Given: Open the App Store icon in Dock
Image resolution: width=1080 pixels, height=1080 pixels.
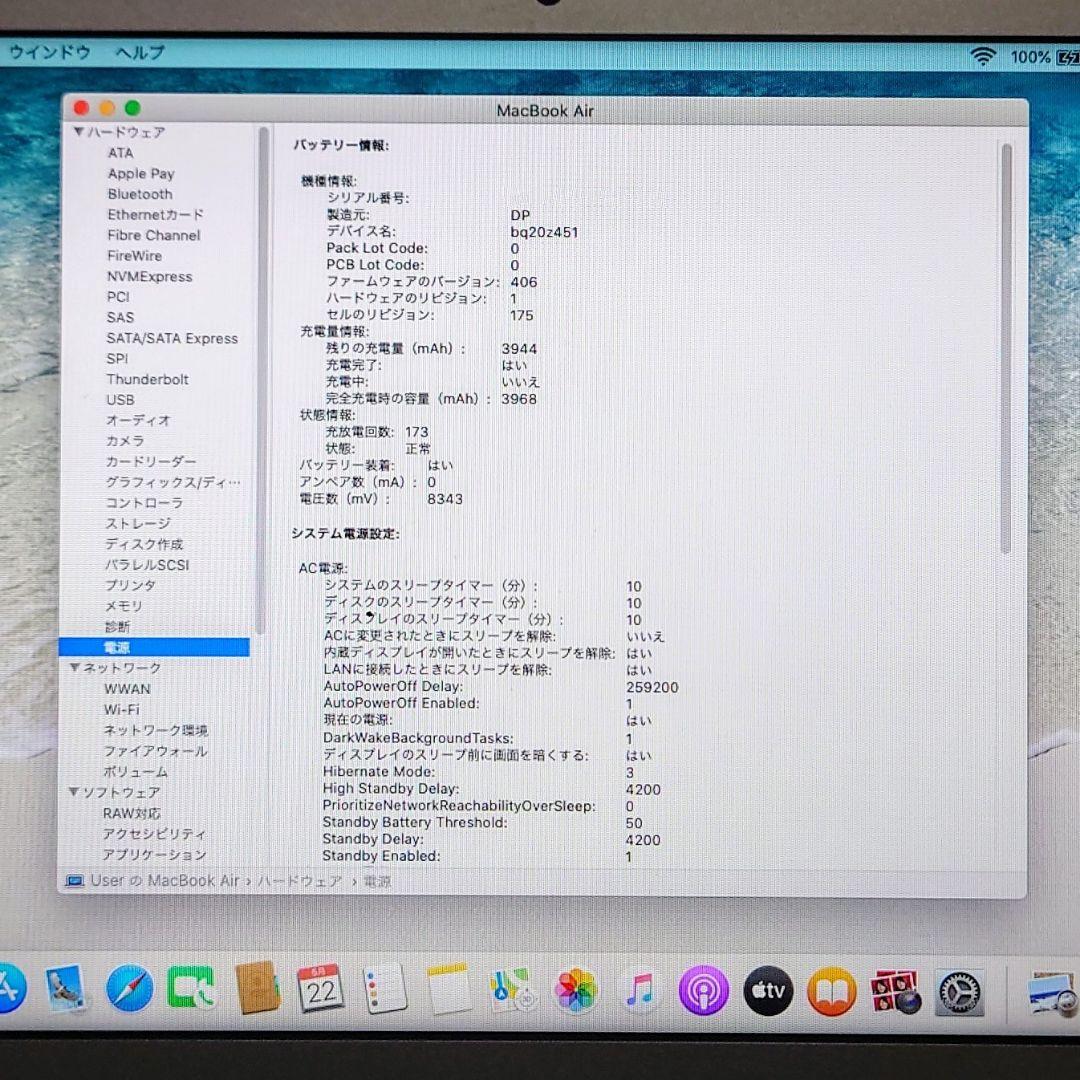Looking at the screenshot, I should click(12, 989).
